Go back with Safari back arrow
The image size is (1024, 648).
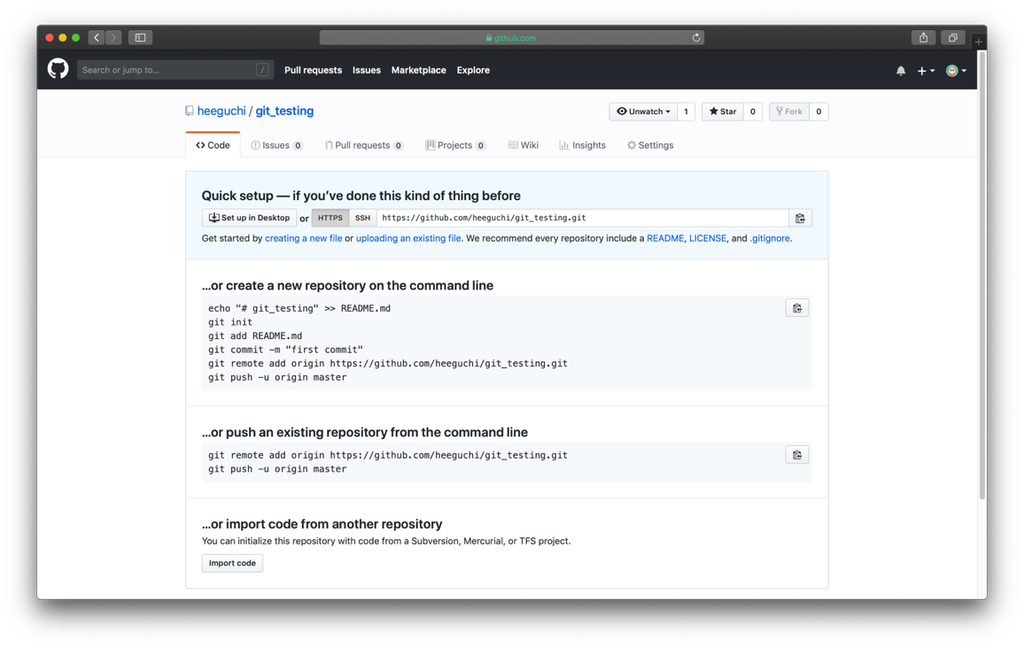click(x=97, y=38)
